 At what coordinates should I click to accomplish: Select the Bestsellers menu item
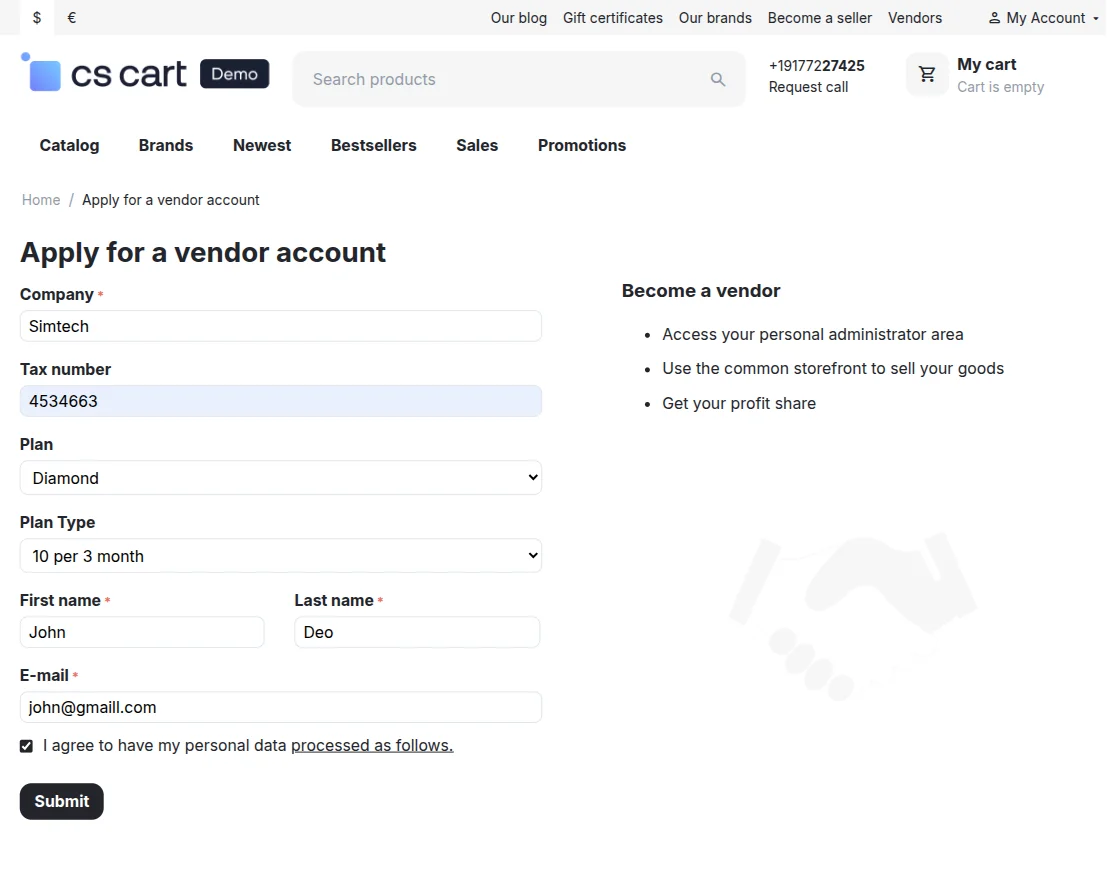(x=373, y=145)
